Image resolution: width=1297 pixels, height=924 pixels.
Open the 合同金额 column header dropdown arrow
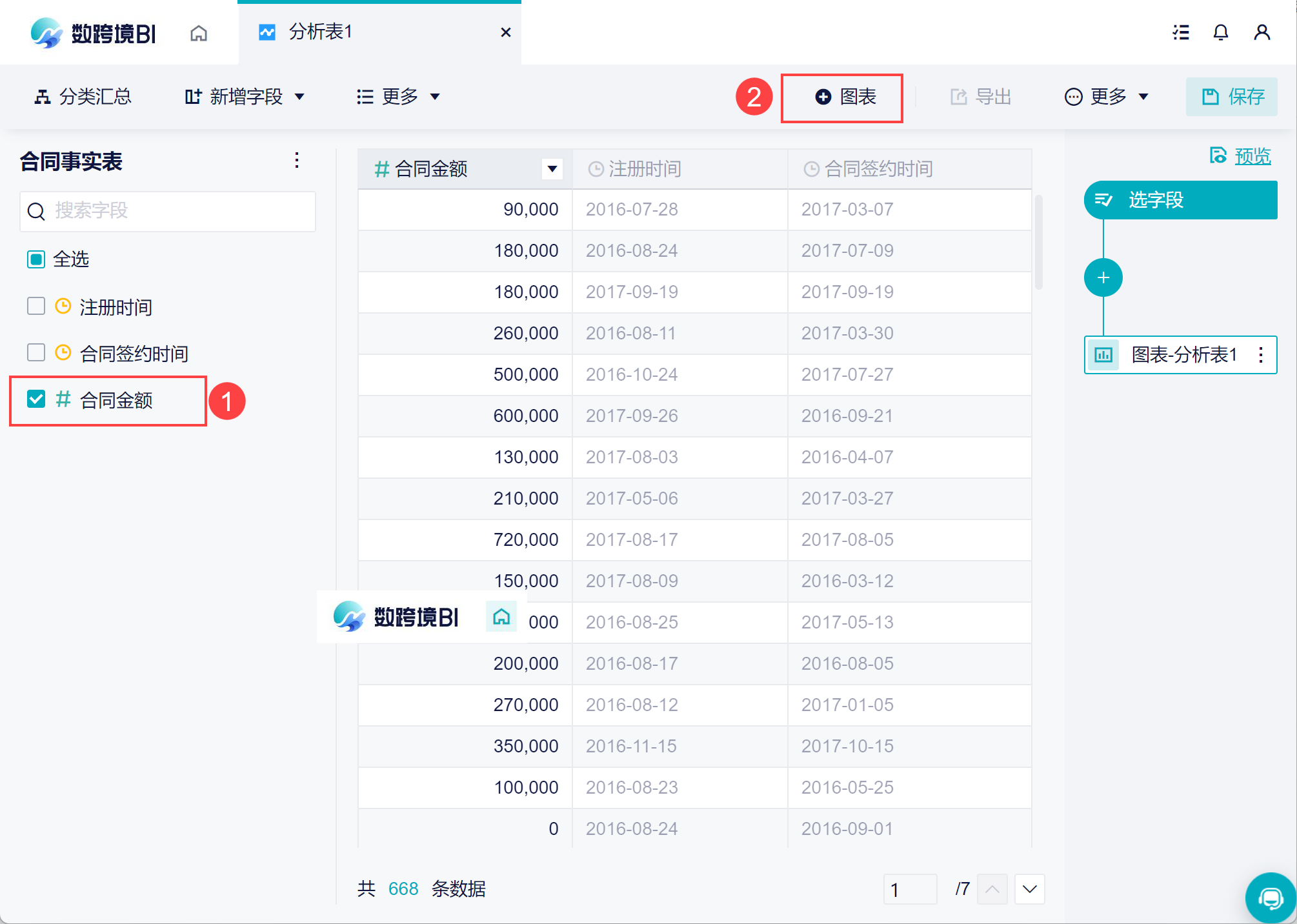click(x=552, y=169)
